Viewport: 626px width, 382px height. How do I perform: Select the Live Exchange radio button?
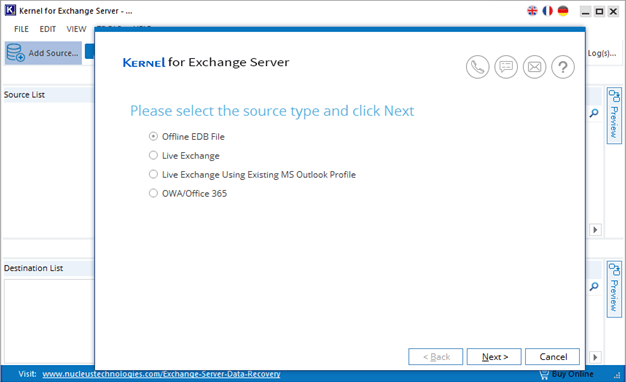pos(153,155)
